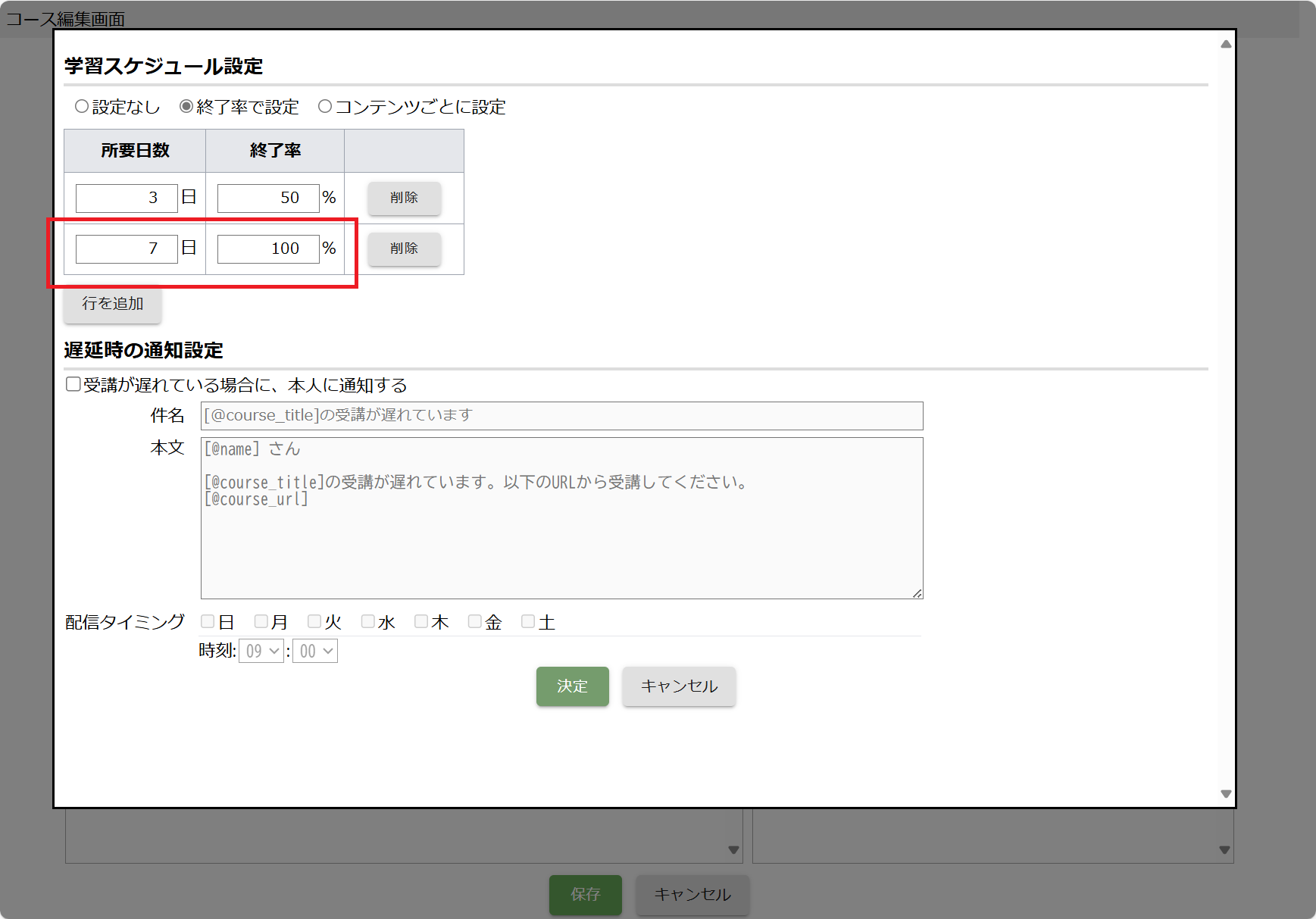Click the 配信タイミング label
Screen dimensions: 1316x919
(x=125, y=622)
